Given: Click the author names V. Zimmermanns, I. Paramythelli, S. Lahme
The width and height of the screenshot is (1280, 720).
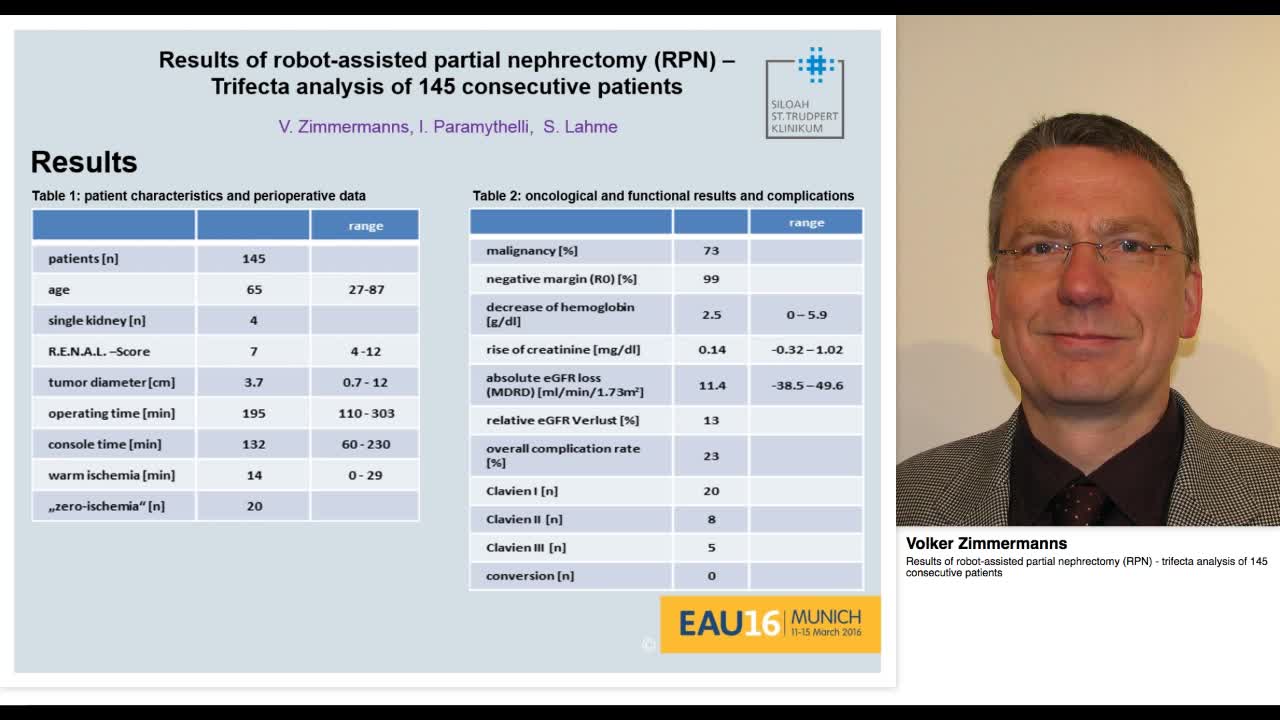Looking at the screenshot, I should [x=447, y=126].
